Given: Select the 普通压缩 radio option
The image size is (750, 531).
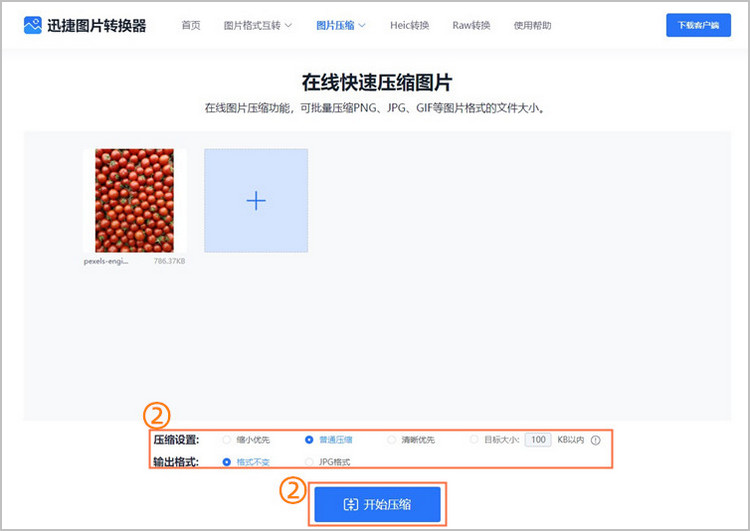Looking at the screenshot, I should 309,440.
